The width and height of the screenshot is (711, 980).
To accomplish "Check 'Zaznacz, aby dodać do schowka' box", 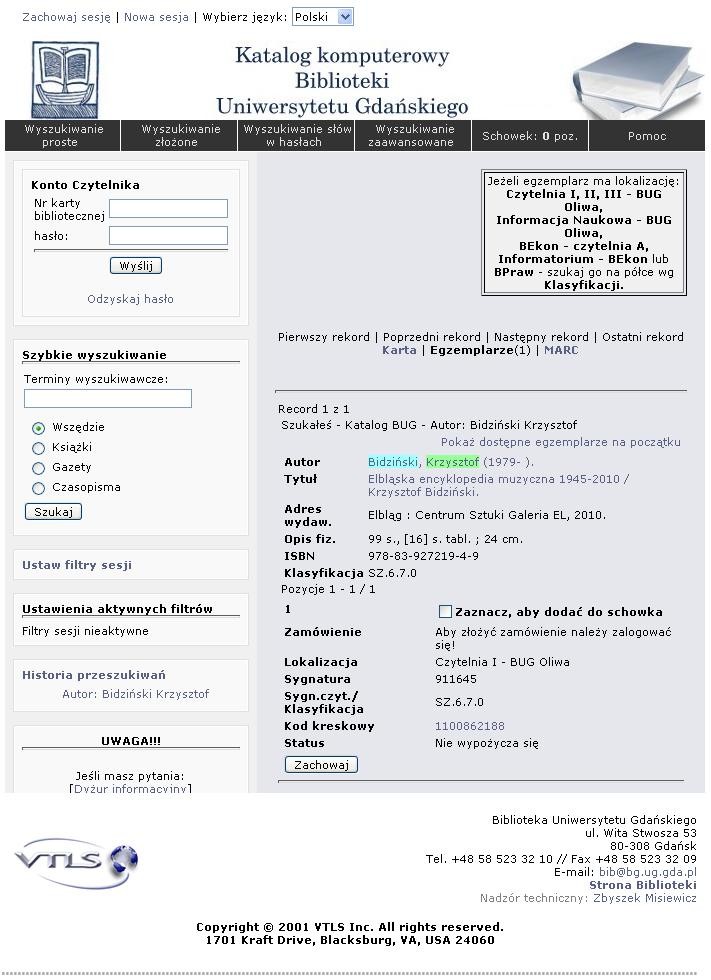I will 445,611.
